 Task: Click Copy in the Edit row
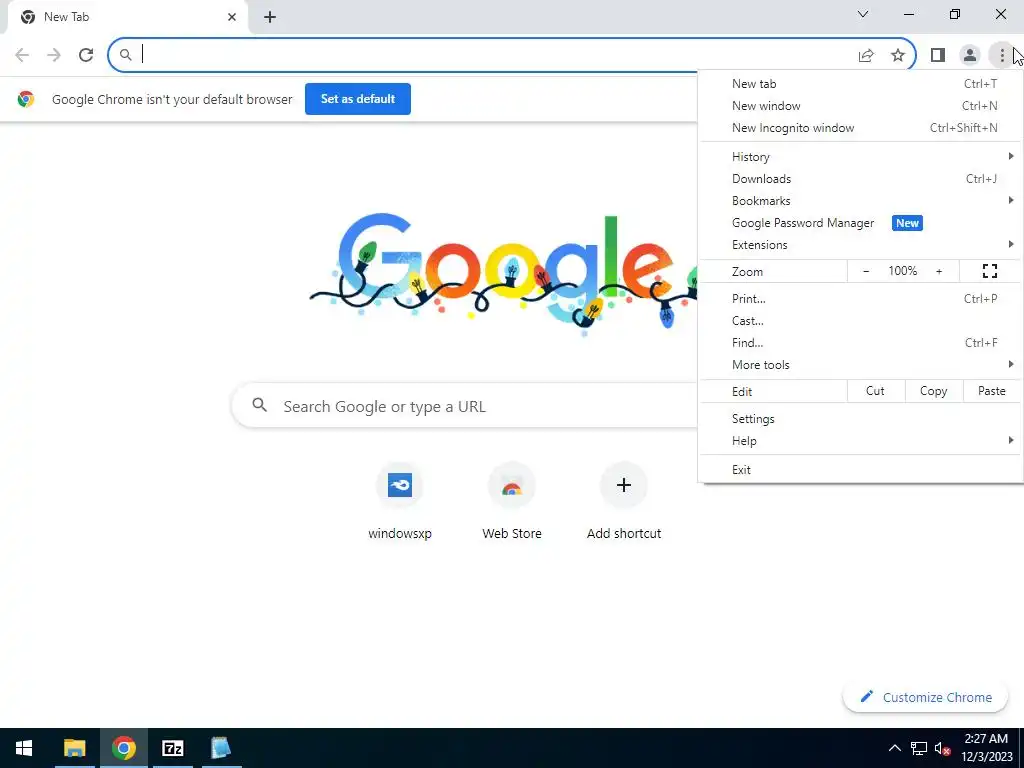pos(934,391)
